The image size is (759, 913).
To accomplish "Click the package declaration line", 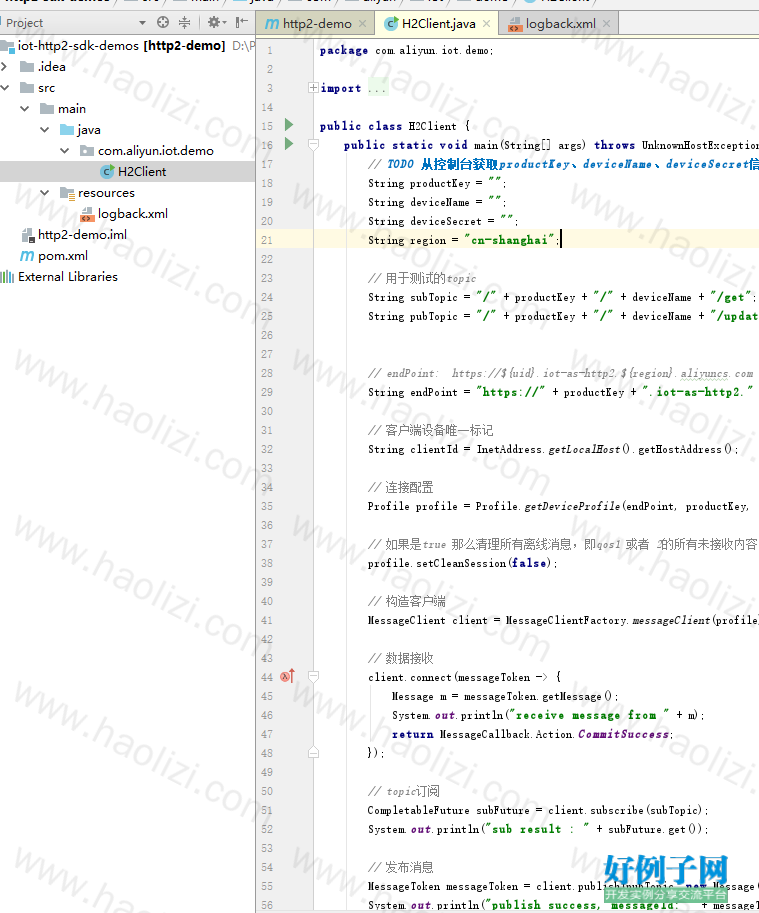I will pos(406,51).
